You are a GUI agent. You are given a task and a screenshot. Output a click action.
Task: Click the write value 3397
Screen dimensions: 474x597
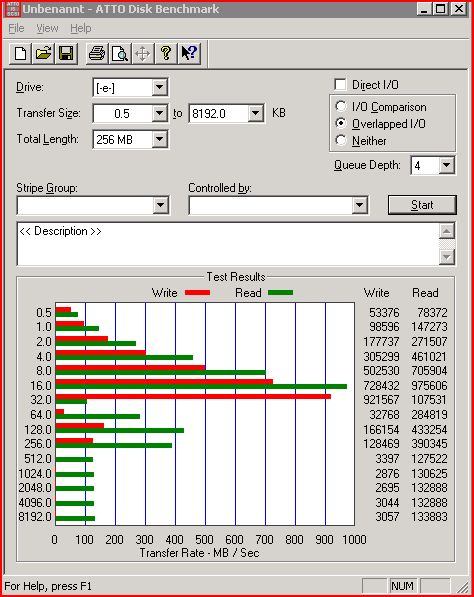387,459
